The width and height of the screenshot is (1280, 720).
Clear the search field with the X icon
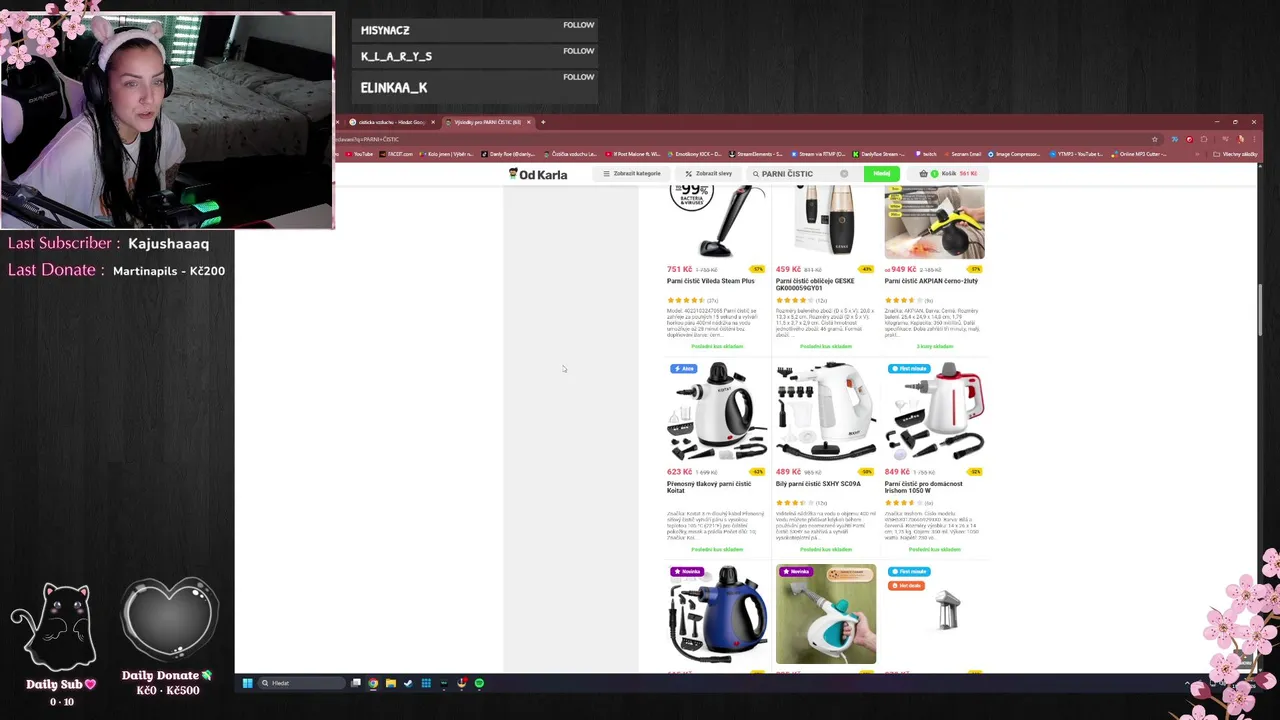click(x=844, y=174)
